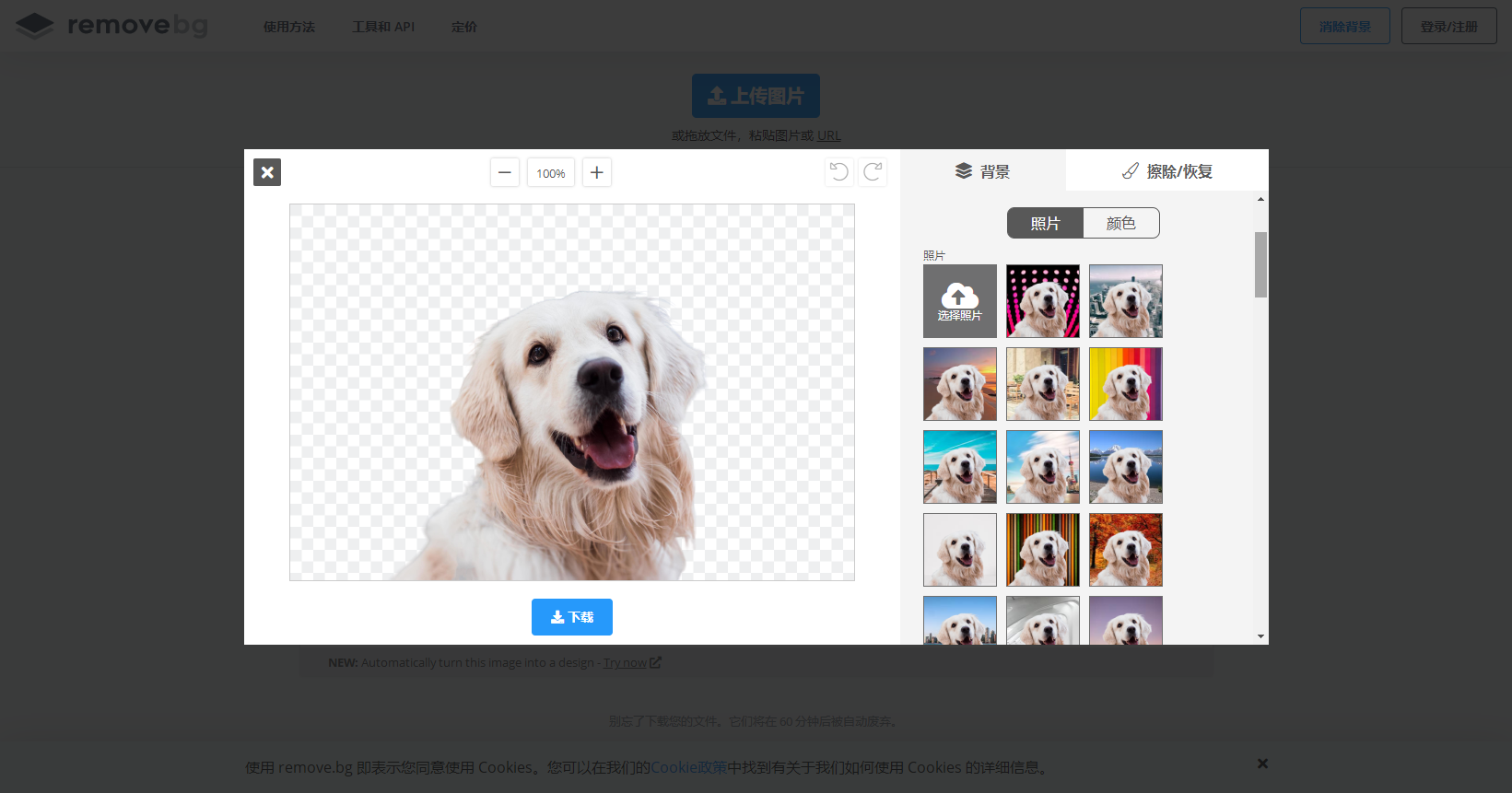
Task: Close the editor dialog with X button
Action: click(267, 172)
